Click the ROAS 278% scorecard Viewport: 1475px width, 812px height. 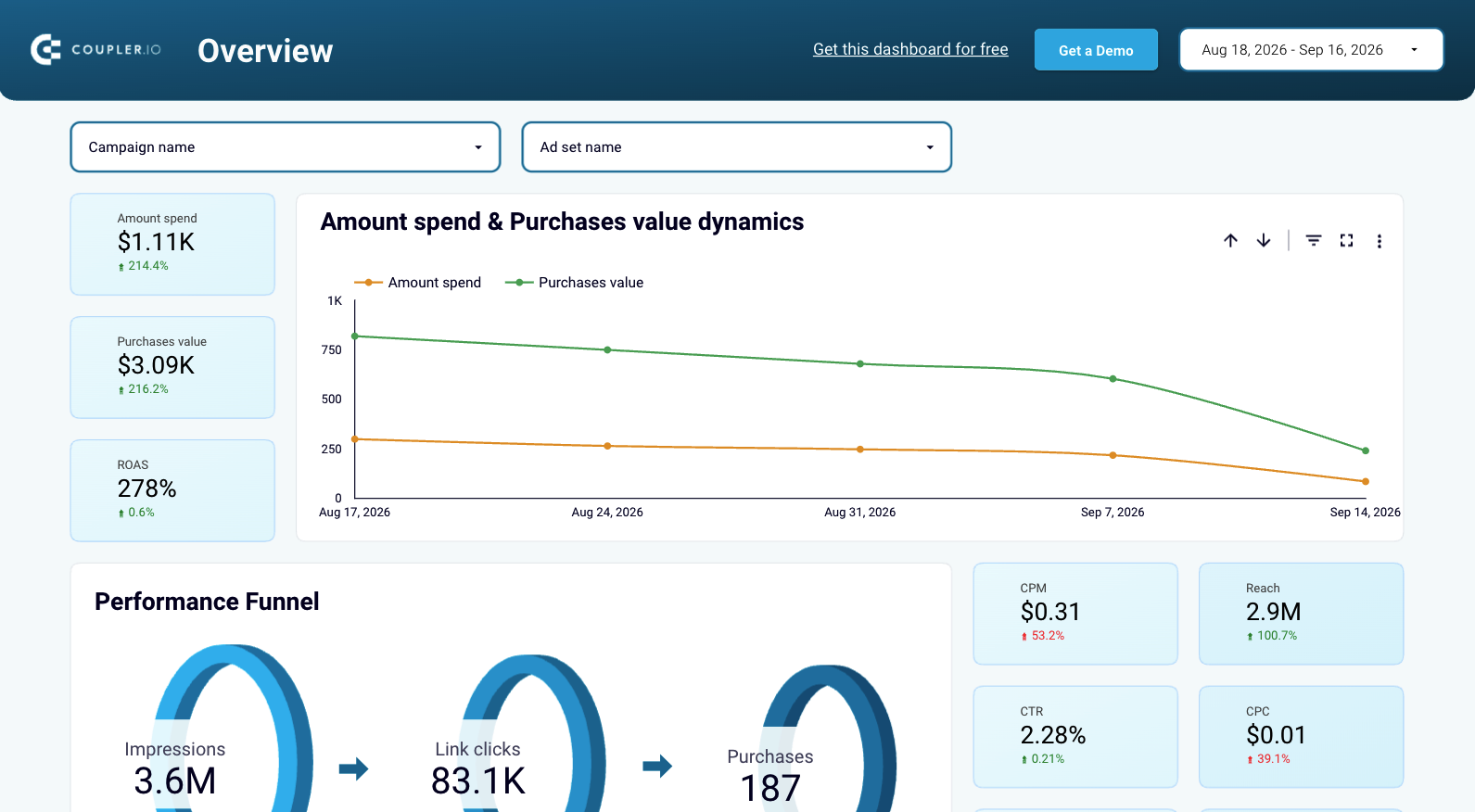tap(172, 491)
